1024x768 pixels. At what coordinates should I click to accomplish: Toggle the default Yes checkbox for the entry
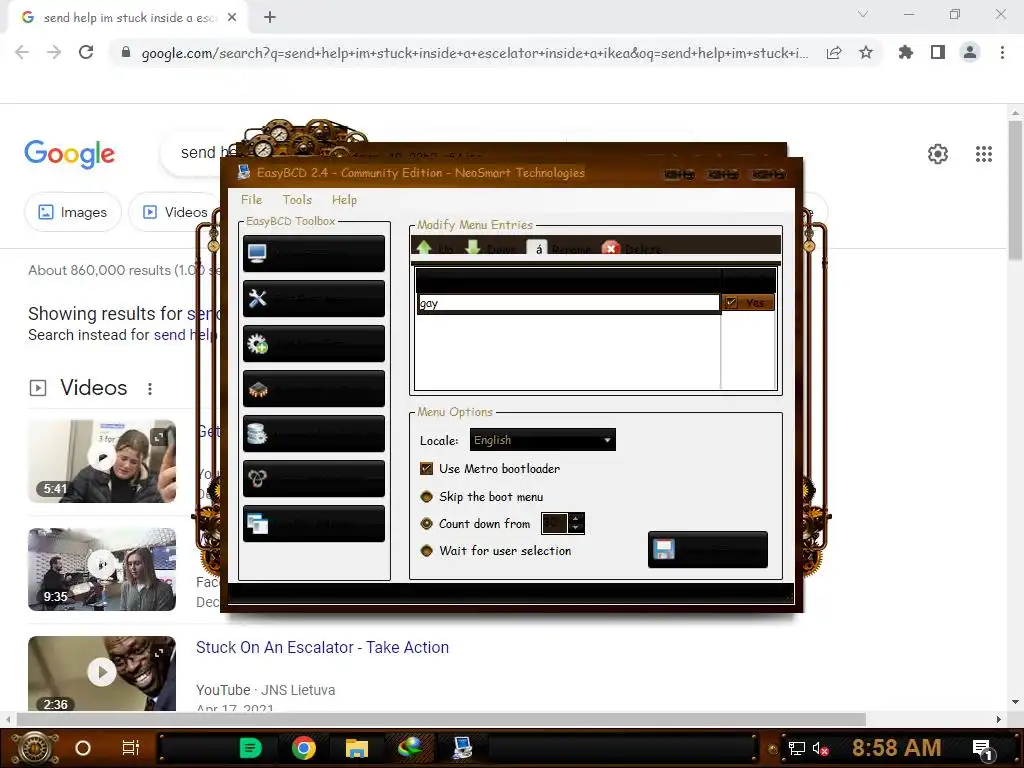[731, 302]
